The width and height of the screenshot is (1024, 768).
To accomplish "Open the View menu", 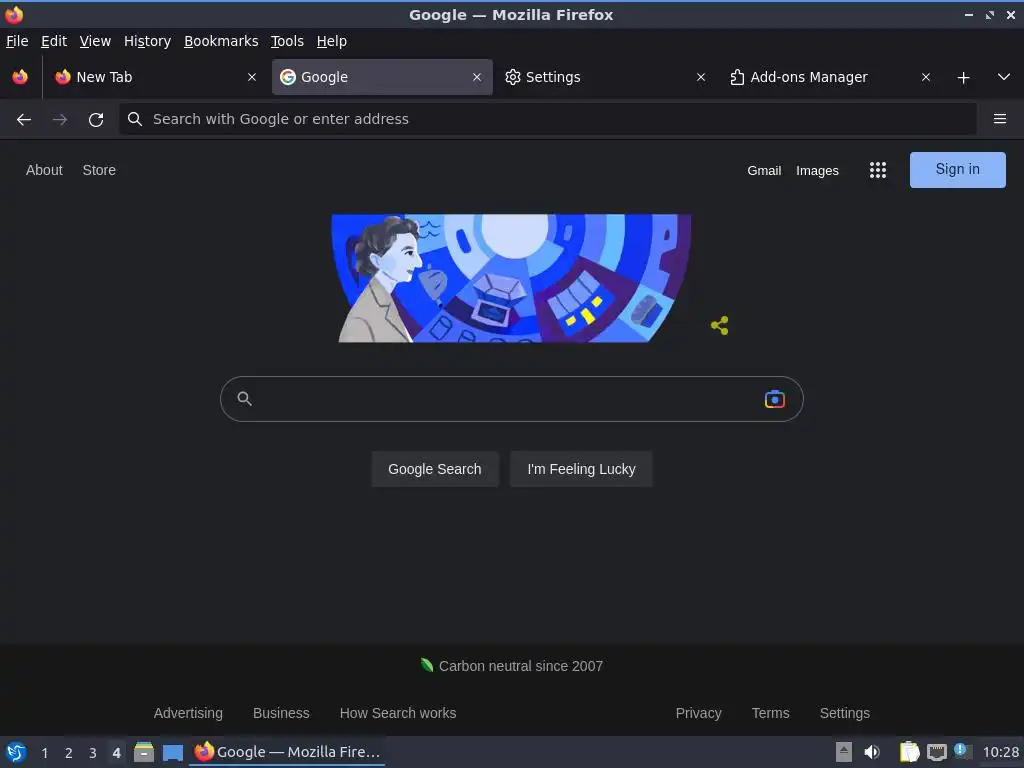I will click(95, 41).
